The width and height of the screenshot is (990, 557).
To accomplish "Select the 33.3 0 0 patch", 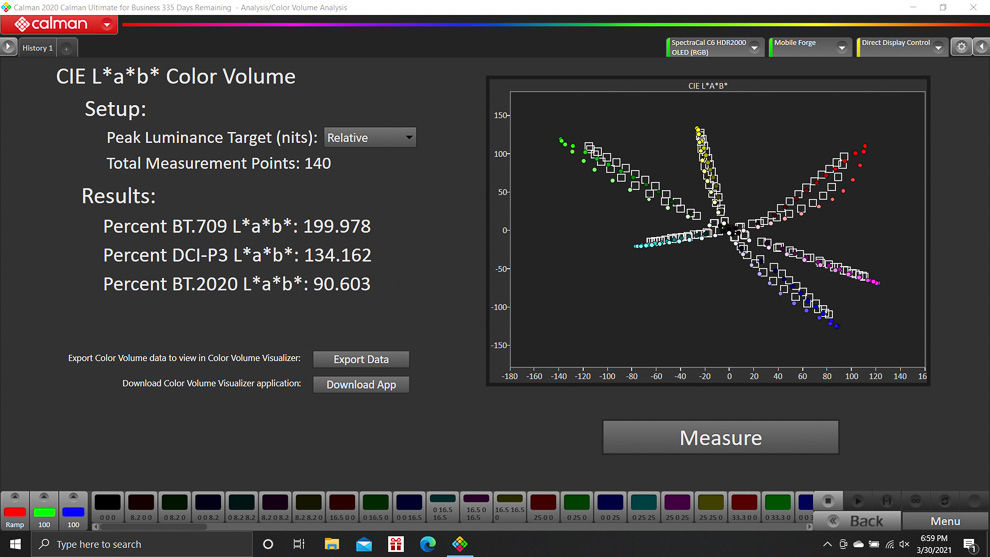I will (744, 507).
